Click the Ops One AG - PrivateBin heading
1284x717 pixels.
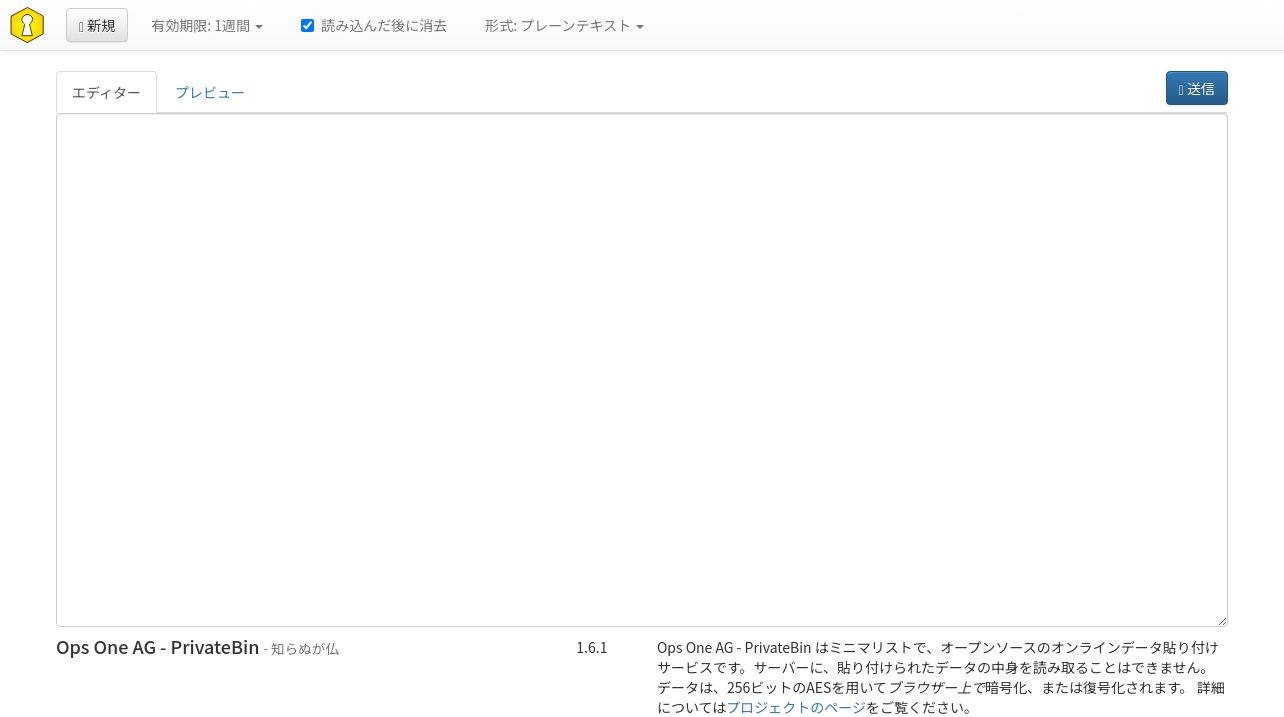coord(157,647)
